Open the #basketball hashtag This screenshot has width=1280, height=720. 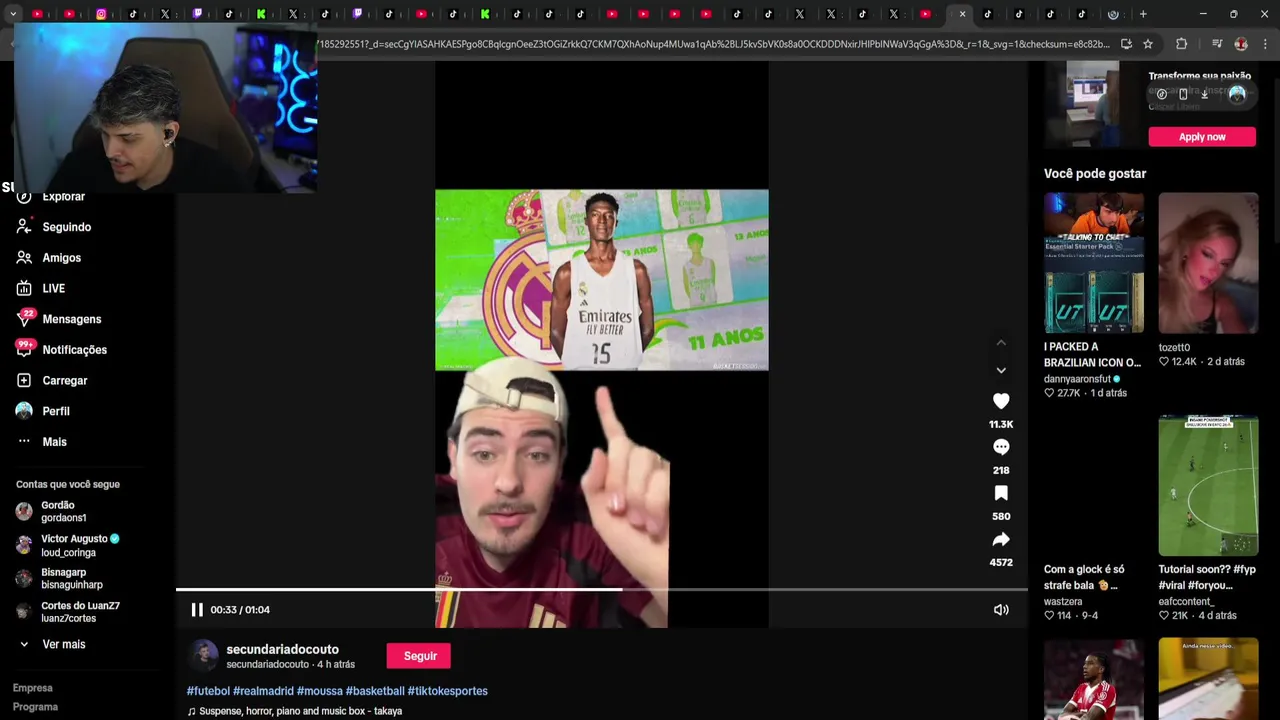point(375,691)
